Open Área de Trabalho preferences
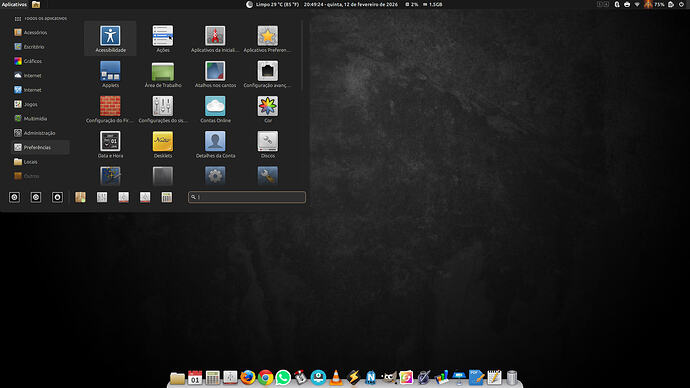 pos(163,74)
